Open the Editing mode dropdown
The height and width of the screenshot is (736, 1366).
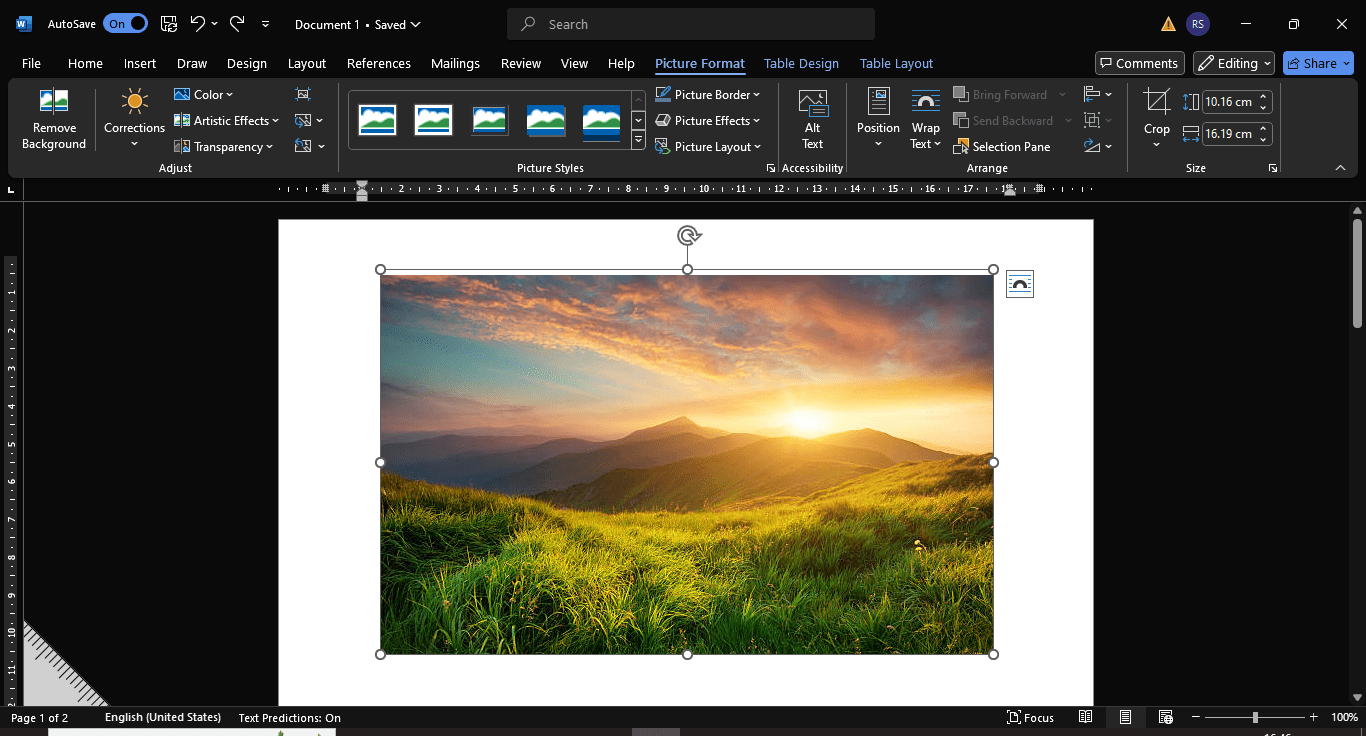pyautogui.click(x=1234, y=63)
